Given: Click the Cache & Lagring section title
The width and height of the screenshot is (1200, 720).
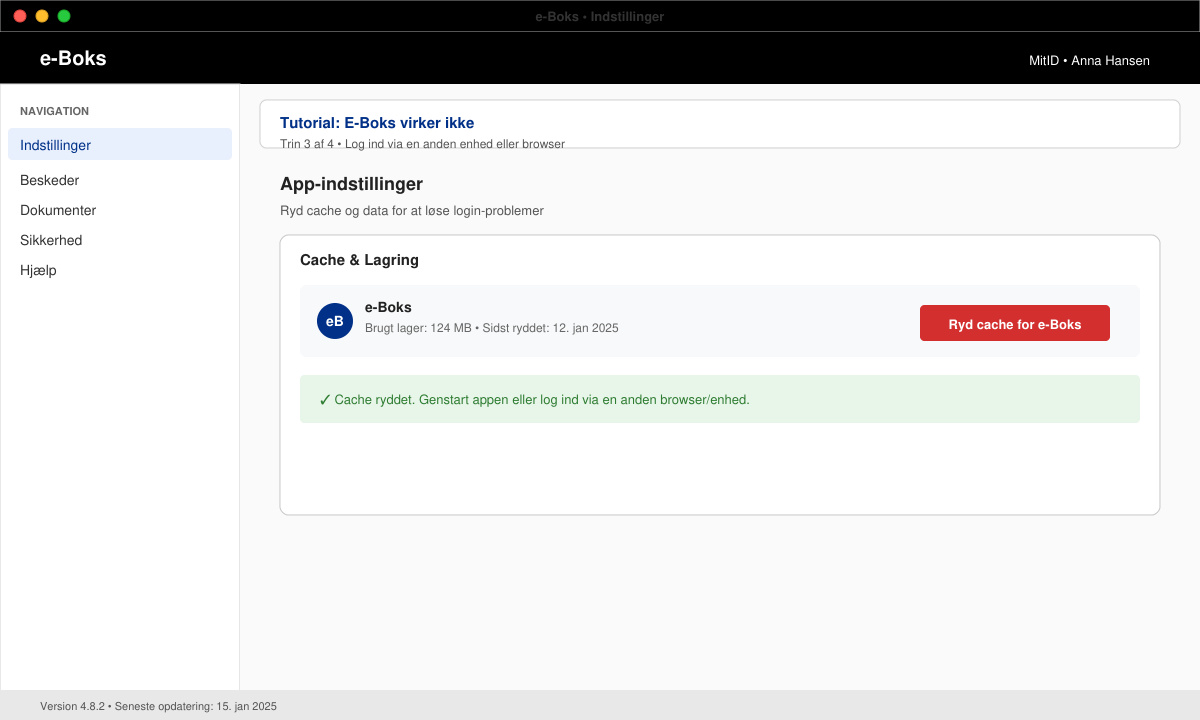Looking at the screenshot, I should click(x=359, y=260).
